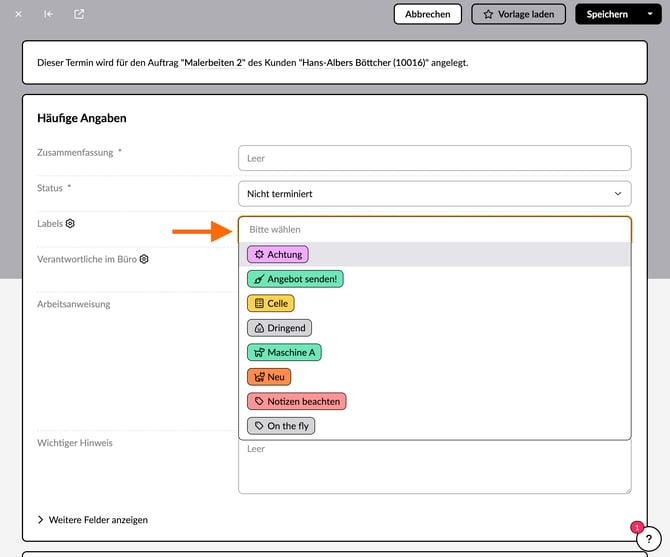Select the Angebot senden! label option
670x557 pixels.
point(295,279)
